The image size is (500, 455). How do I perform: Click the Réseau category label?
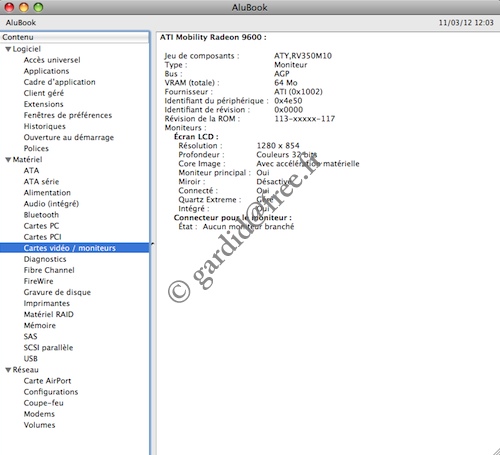26,370
